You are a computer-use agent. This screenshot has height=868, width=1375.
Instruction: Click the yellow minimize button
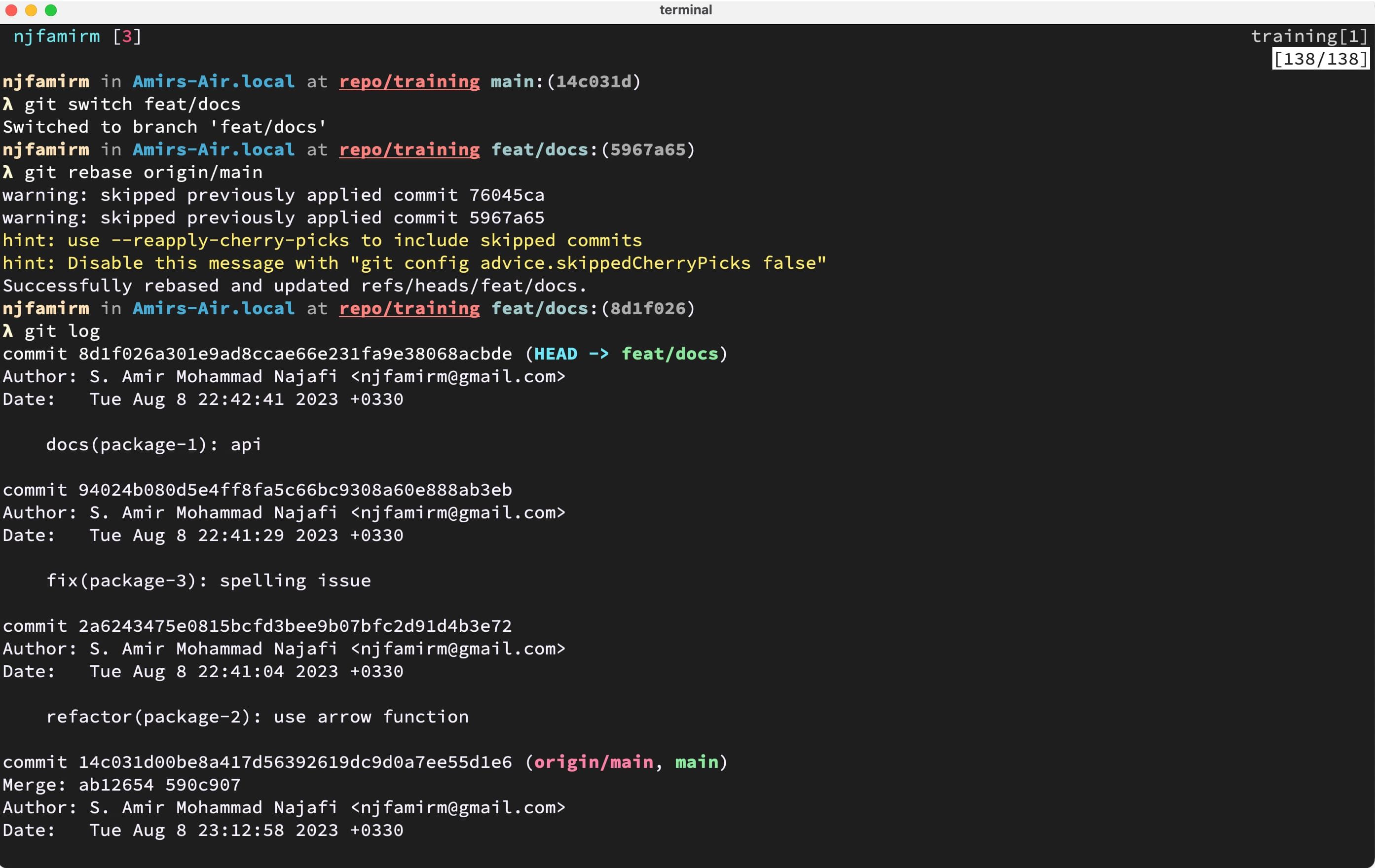pos(29,10)
